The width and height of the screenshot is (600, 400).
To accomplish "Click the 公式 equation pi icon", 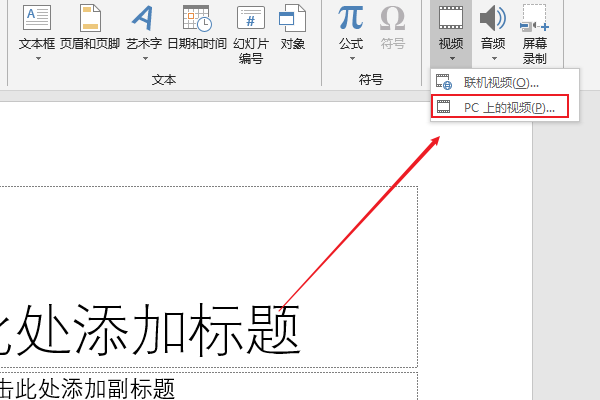I will (x=351, y=17).
